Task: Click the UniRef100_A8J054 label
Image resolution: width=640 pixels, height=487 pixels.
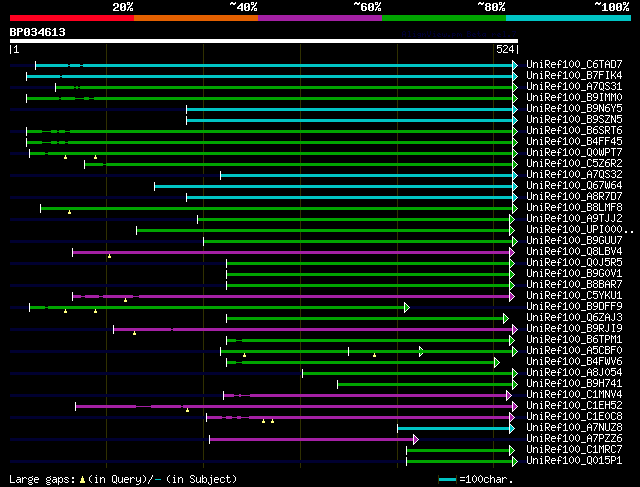Action: point(574,373)
